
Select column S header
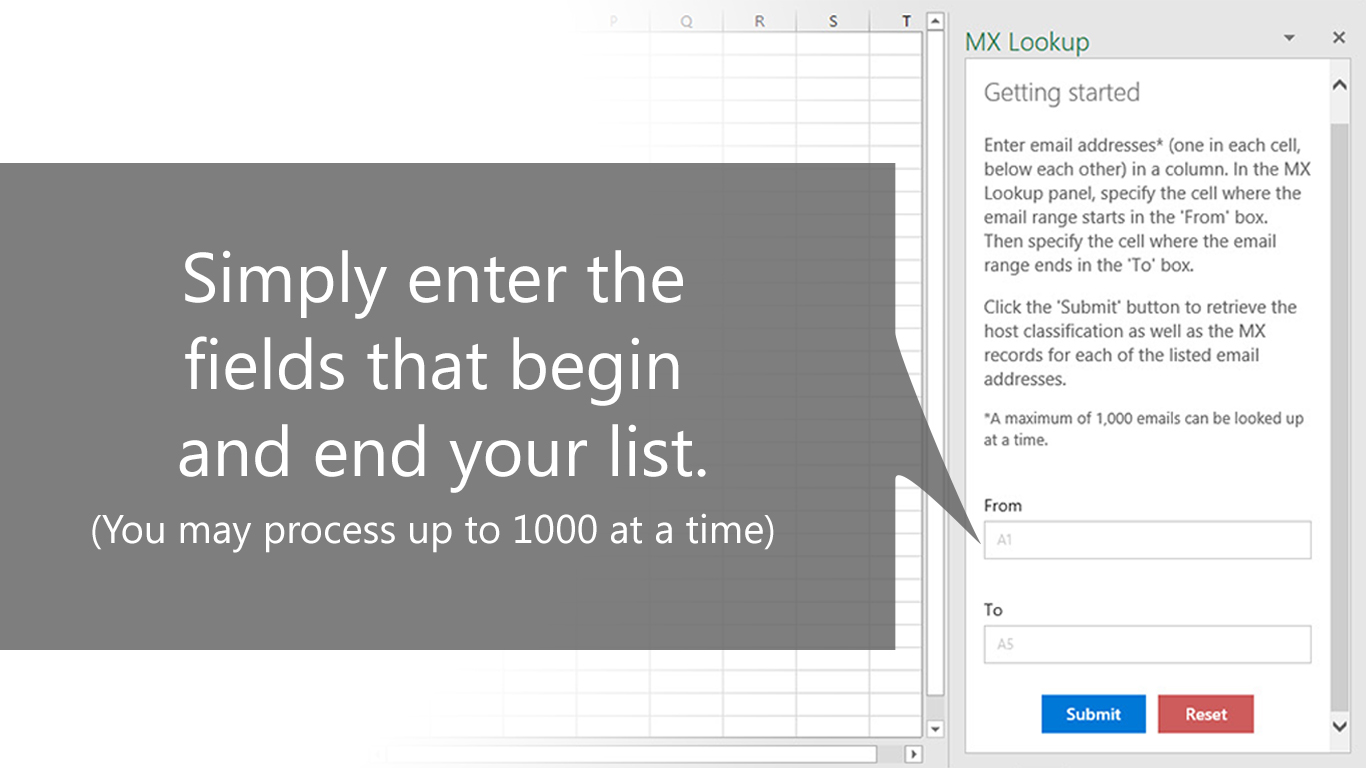(x=833, y=21)
